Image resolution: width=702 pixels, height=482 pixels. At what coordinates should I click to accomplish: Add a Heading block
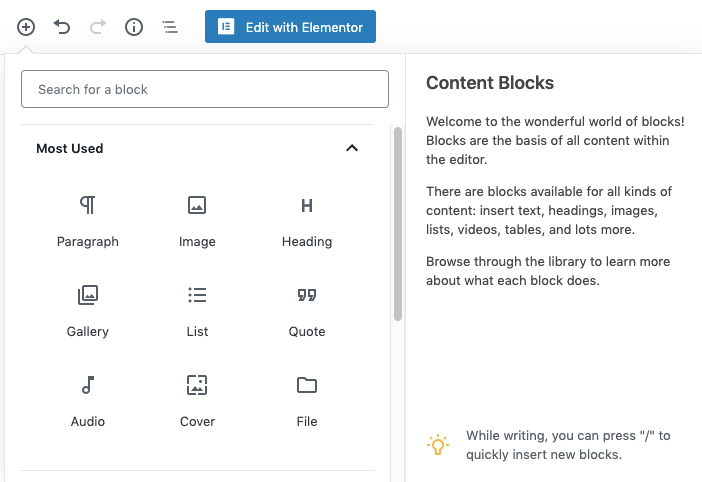tap(307, 222)
